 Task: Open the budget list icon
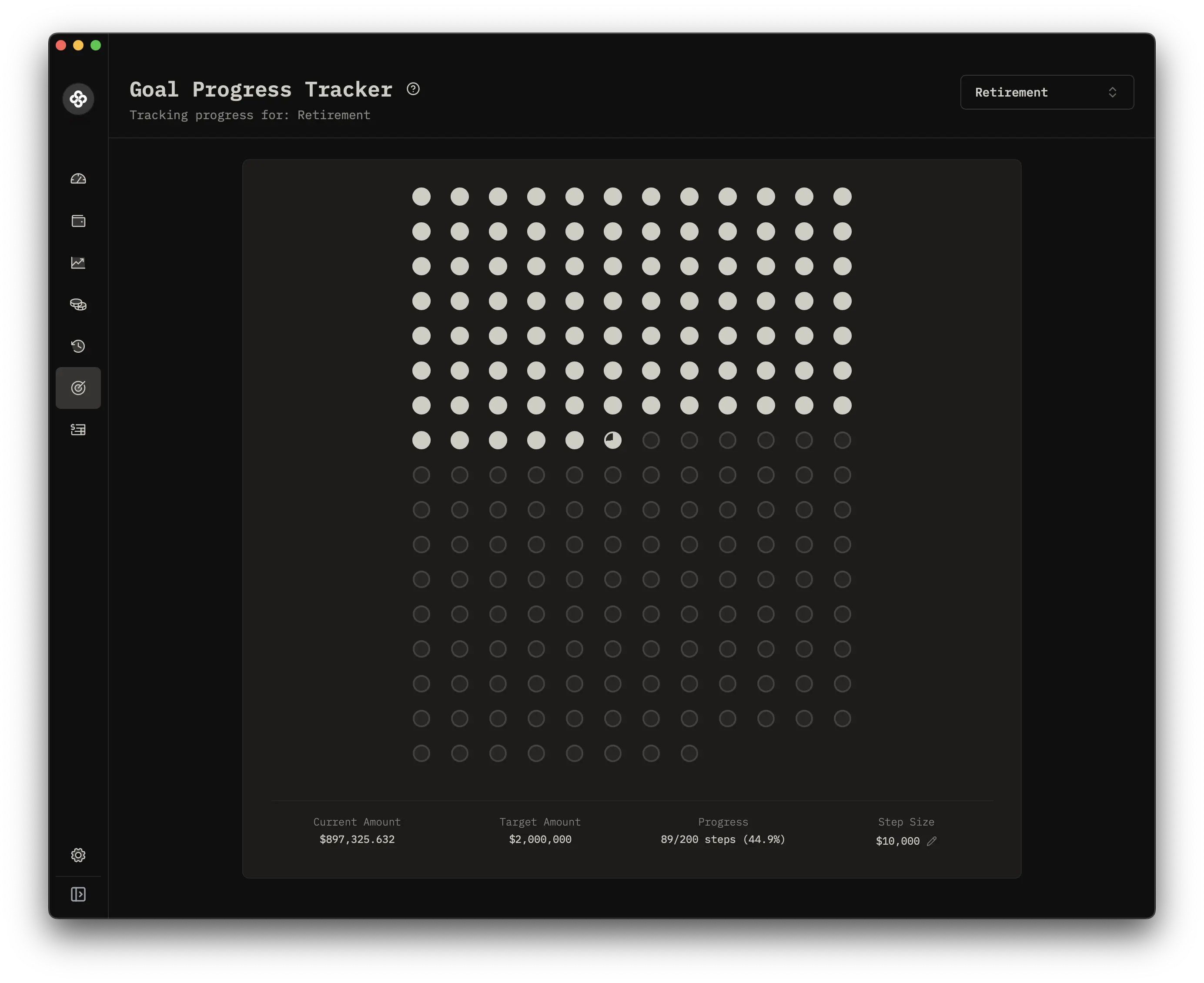(78, 430)
